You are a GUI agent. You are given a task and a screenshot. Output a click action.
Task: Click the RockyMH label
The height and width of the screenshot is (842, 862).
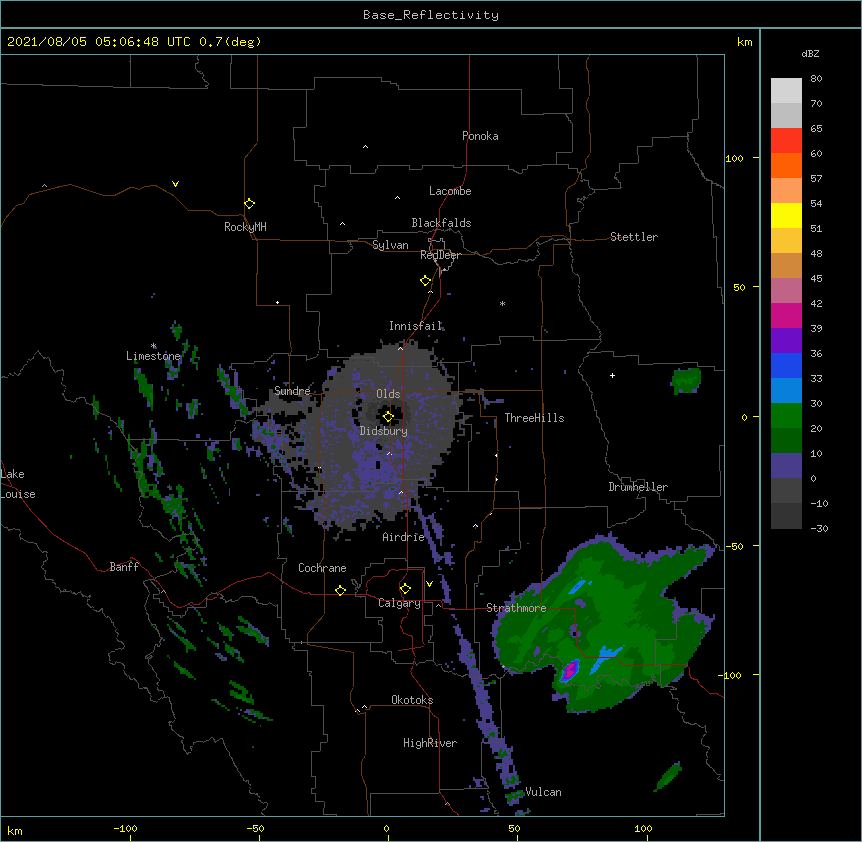245,227
